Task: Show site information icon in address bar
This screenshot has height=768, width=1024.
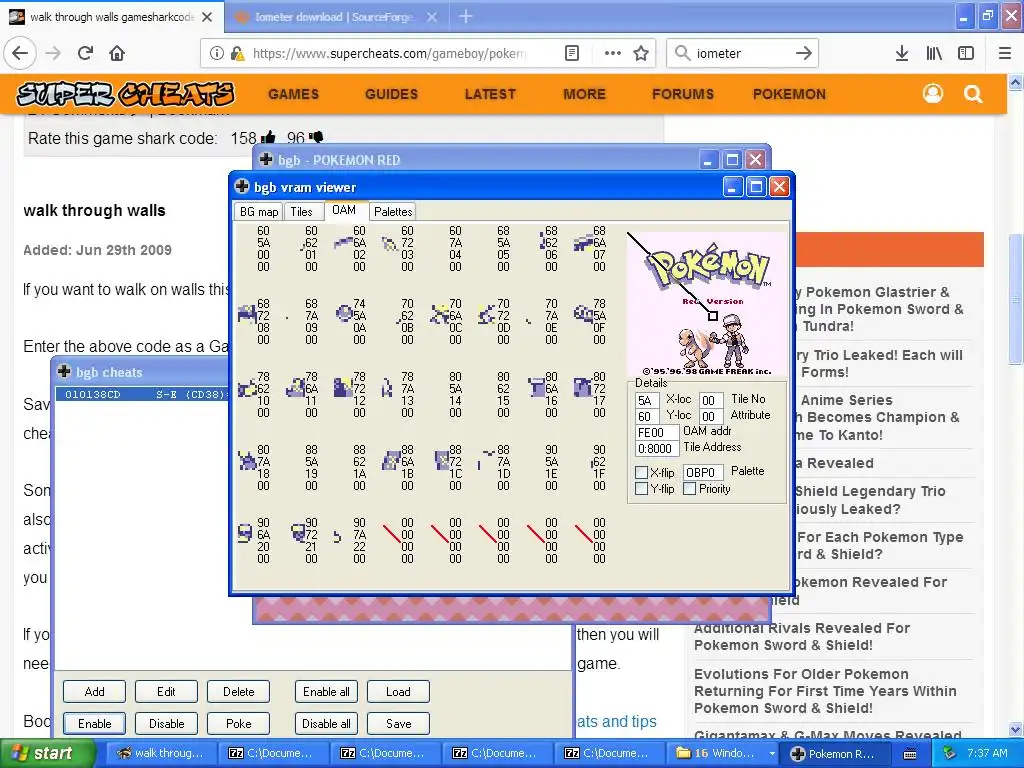Action: click(216, 53)
